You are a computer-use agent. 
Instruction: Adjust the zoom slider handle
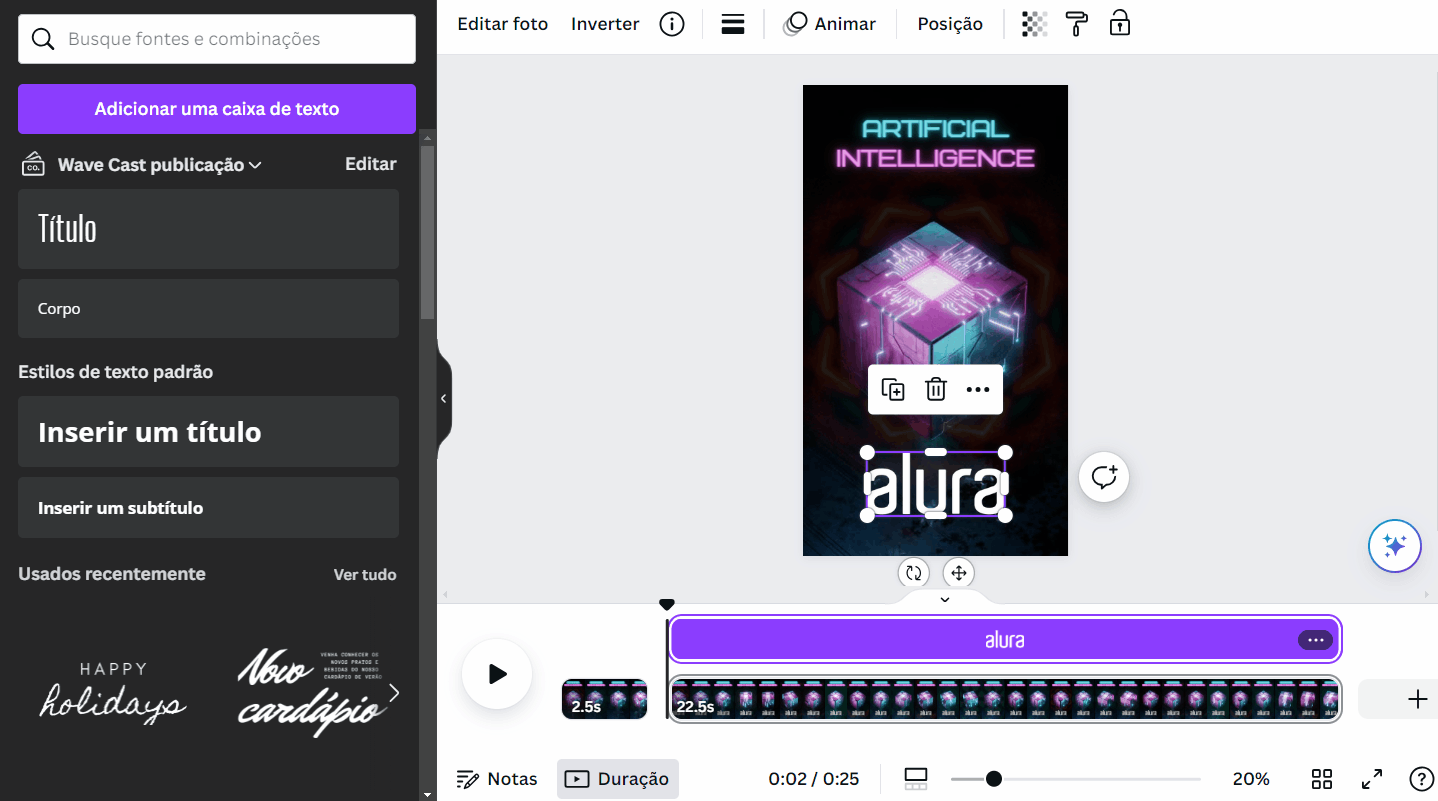point(993,779)
